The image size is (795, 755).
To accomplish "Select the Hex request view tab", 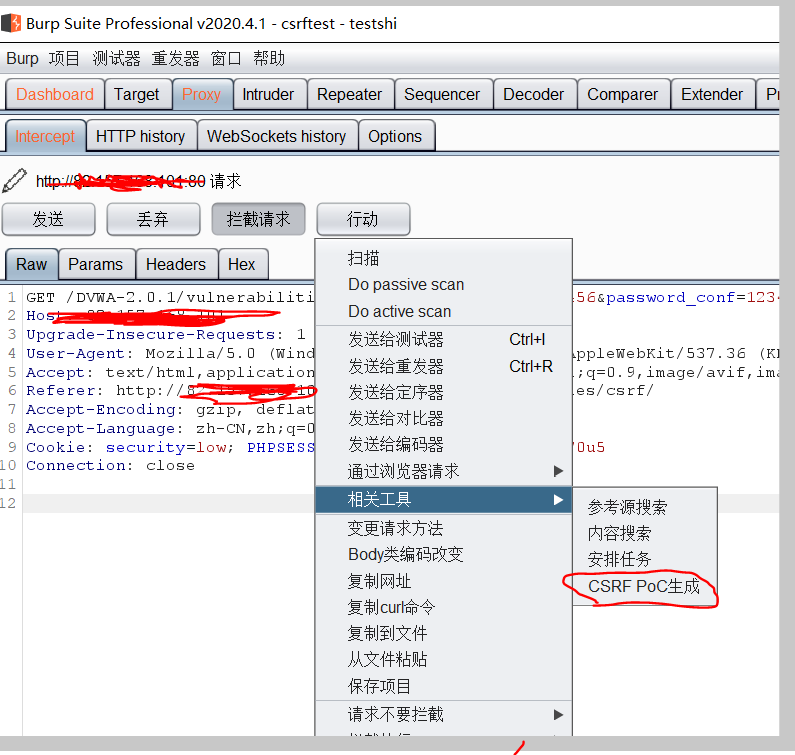I will click(x=242, y=264).
